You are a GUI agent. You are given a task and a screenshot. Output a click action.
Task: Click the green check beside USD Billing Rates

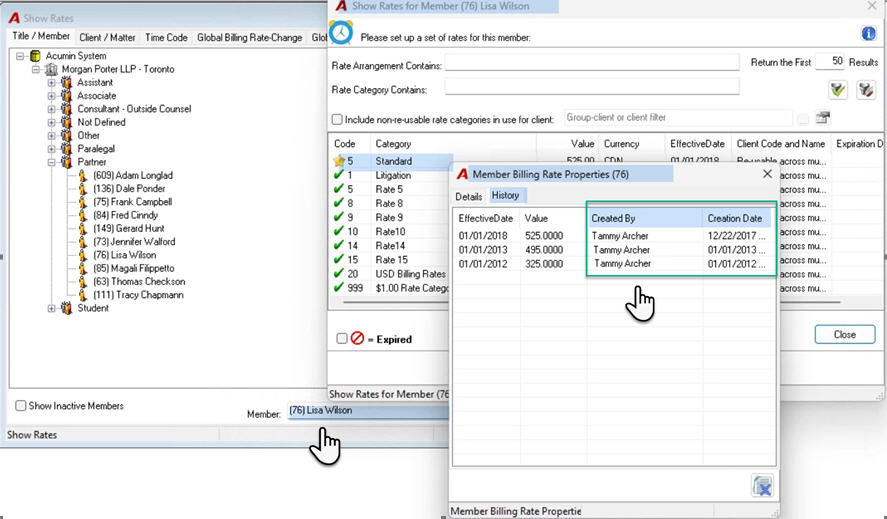[339, 273]
